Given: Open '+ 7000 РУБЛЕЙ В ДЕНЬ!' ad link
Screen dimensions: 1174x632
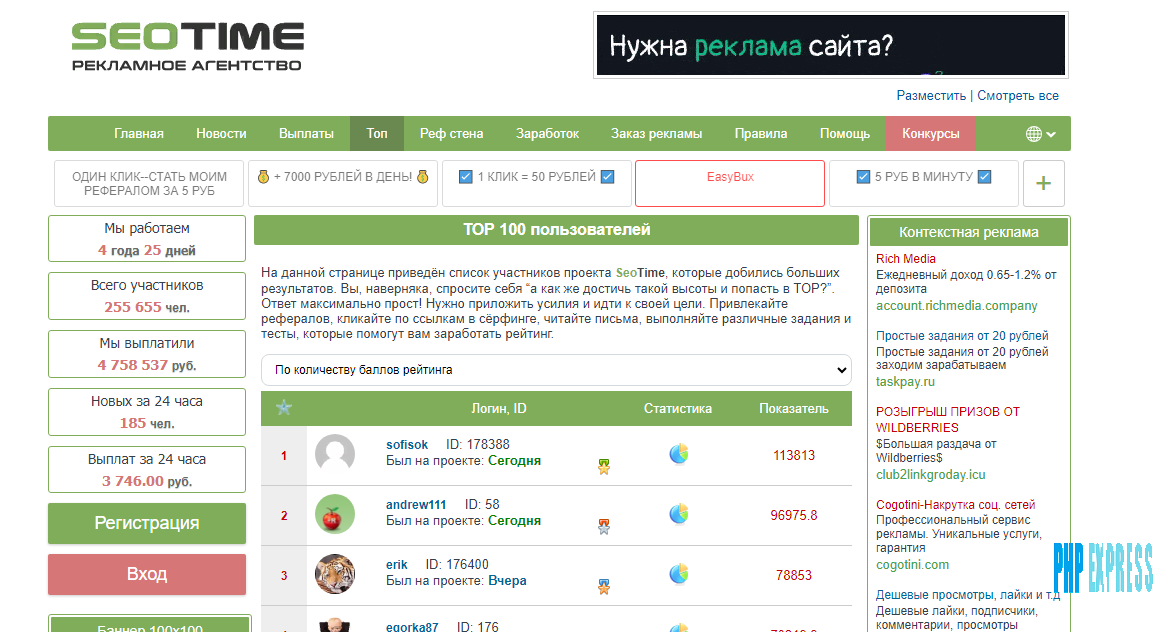Looking at the screenshot, I should [343, 183].
